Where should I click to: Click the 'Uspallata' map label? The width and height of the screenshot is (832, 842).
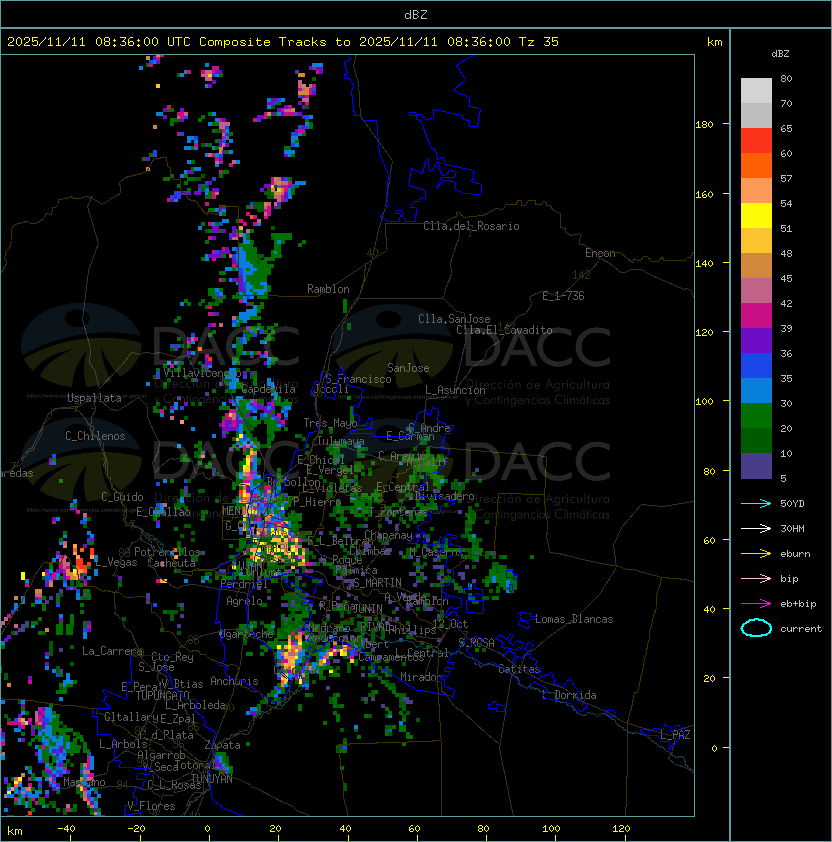pyautogui.click(x=94, y=398)
